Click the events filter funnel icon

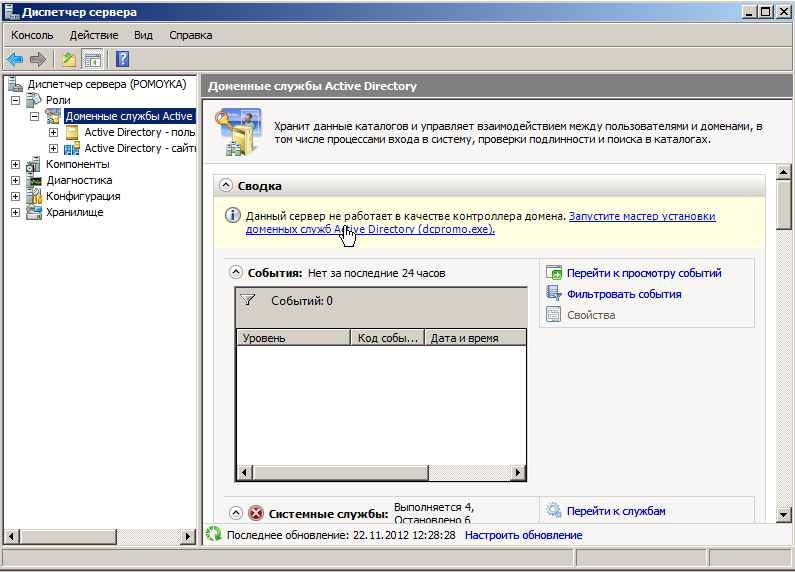coord(247,300)
